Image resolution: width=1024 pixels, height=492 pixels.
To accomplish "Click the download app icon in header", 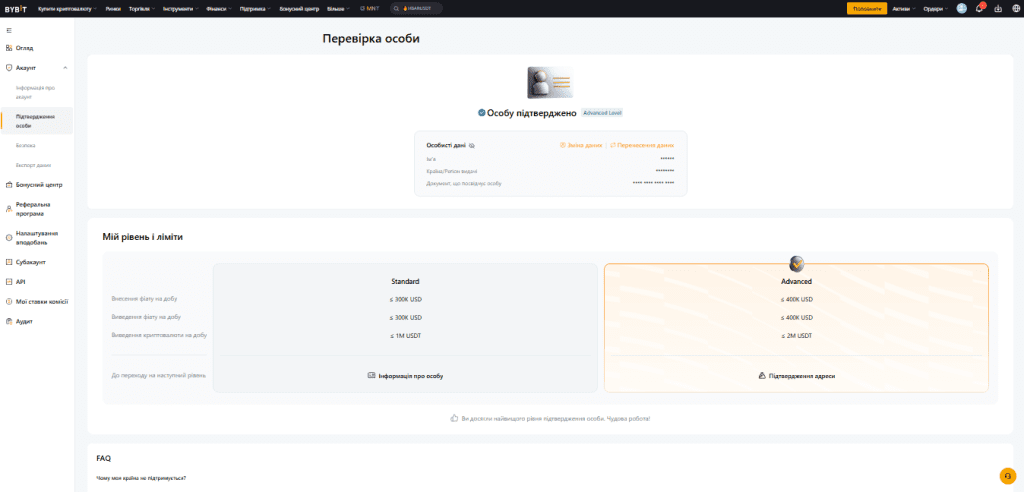I will tap(997, 8).
